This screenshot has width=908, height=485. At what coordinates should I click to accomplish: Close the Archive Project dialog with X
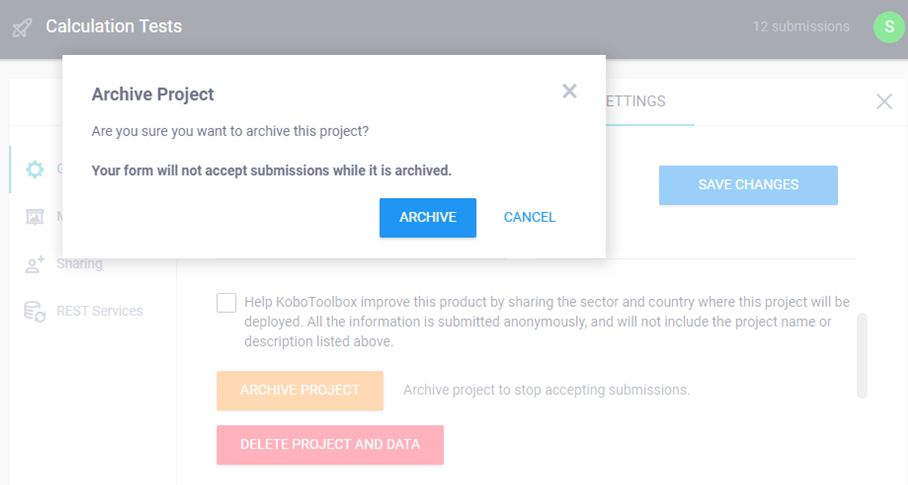point(569,92)
